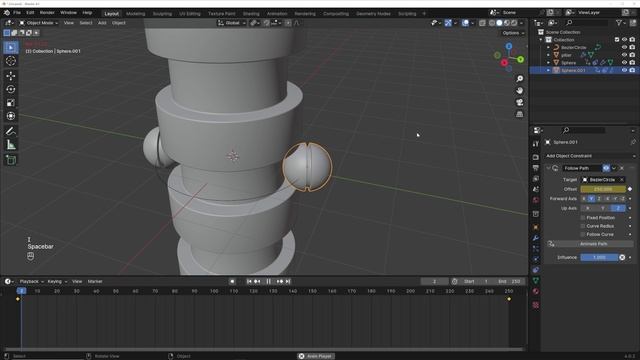Image resolution: width=640 pixels, height=360 pixels.
Task: Open the Scene properties tab
Action: [536, 189]
